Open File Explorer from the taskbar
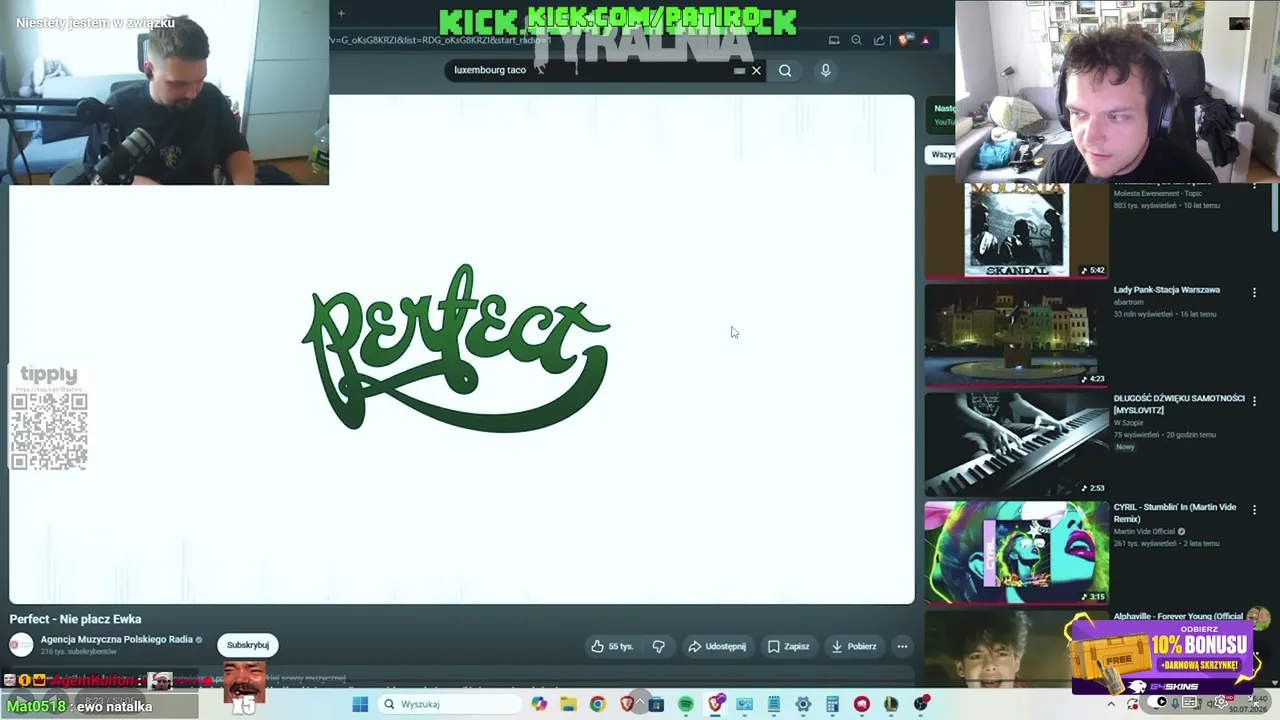This screenshot has height=720, width=1280. [x=568, y=704]
